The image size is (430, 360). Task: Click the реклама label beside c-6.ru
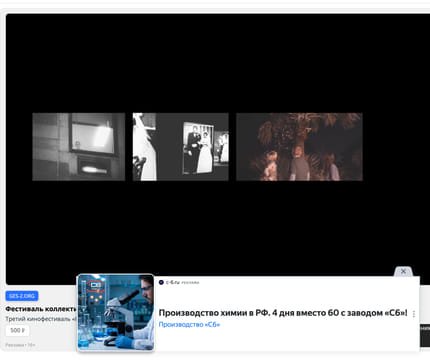pos(190,283)
